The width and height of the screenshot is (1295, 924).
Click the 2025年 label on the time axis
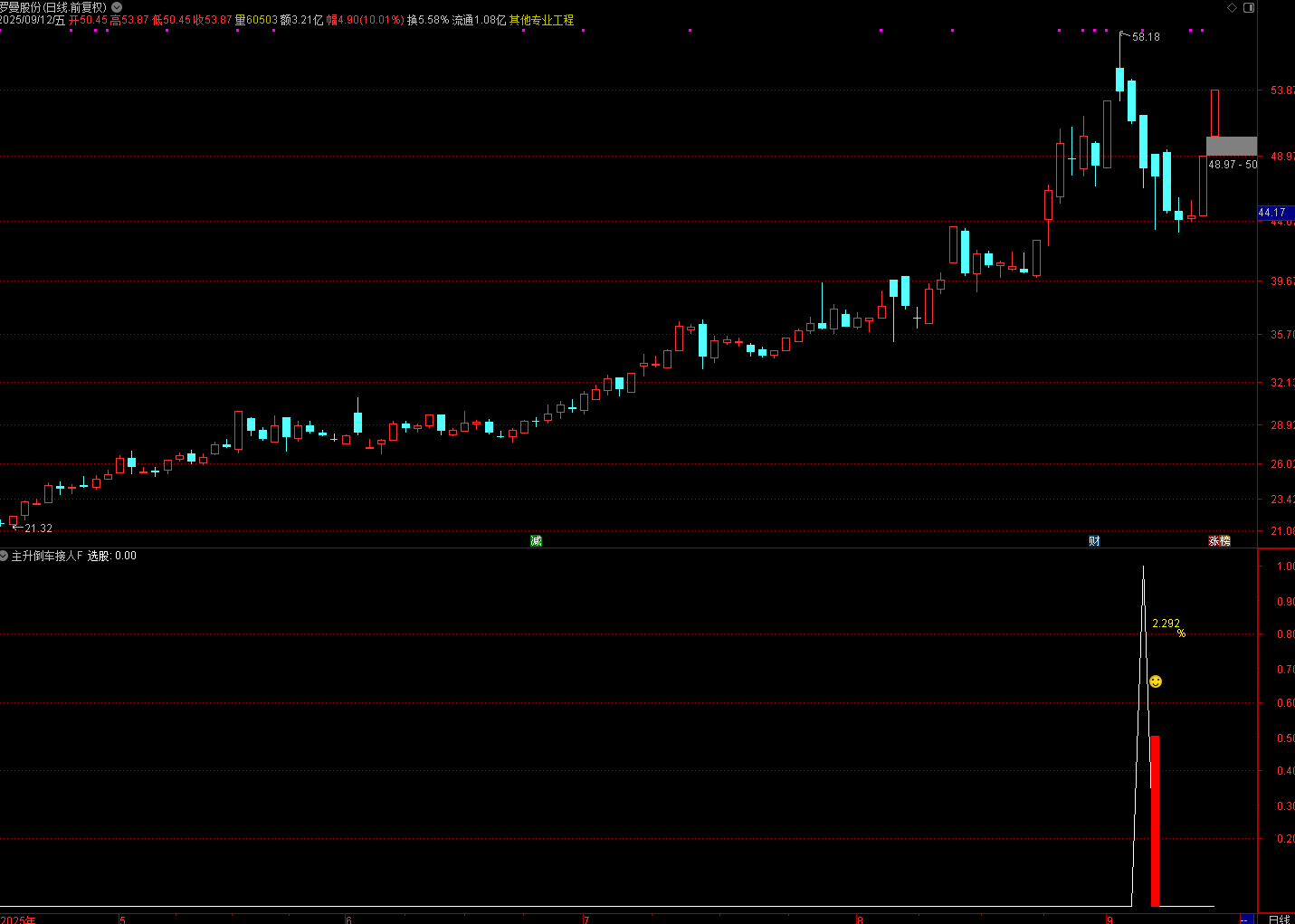click(x=18, y=919)
